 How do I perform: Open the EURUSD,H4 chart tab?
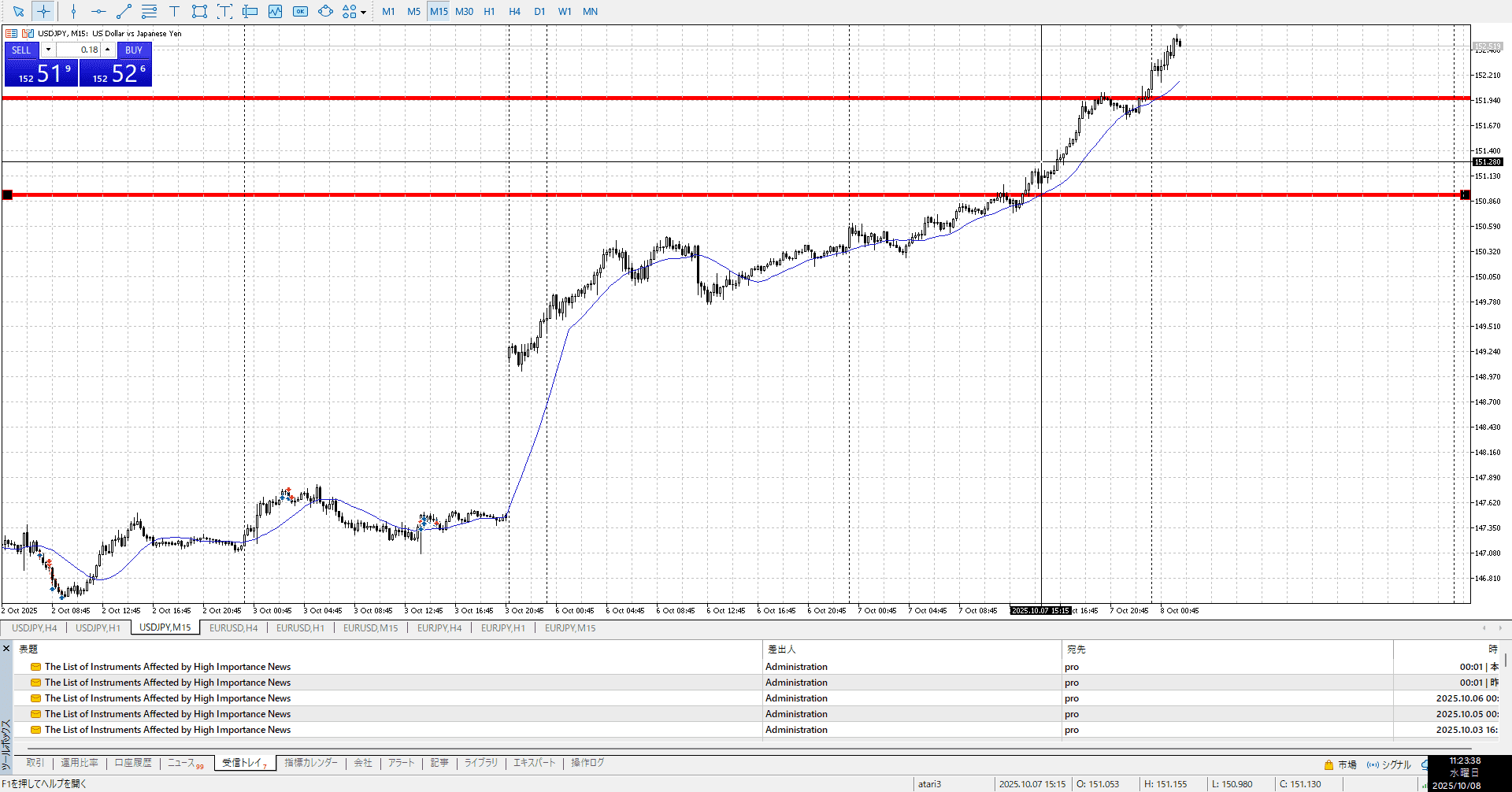[x=233, y=628]
